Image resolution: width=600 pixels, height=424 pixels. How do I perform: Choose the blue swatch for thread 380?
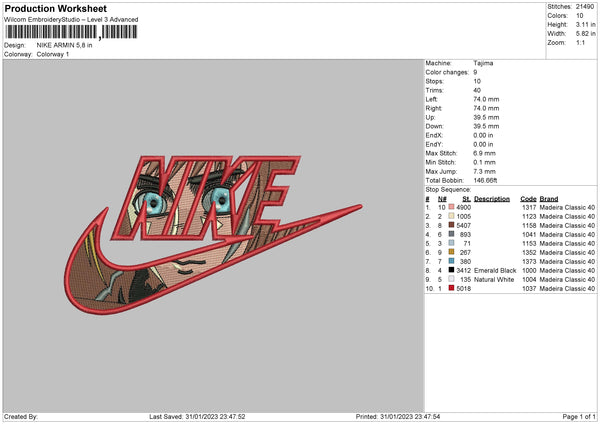[451, 261]
